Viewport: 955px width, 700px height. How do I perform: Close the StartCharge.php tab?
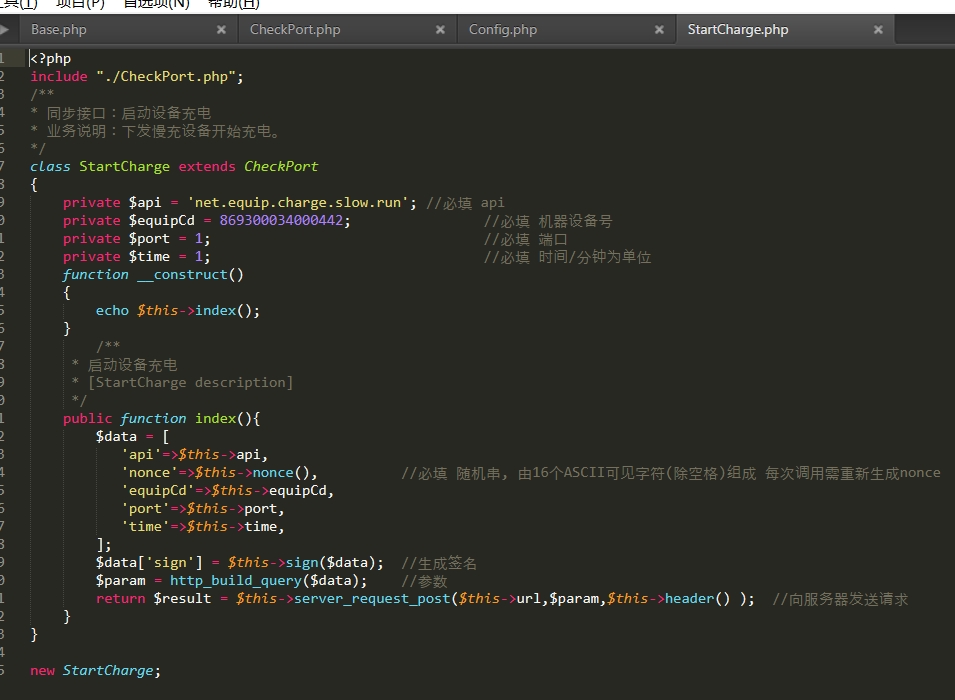(878, 30)
